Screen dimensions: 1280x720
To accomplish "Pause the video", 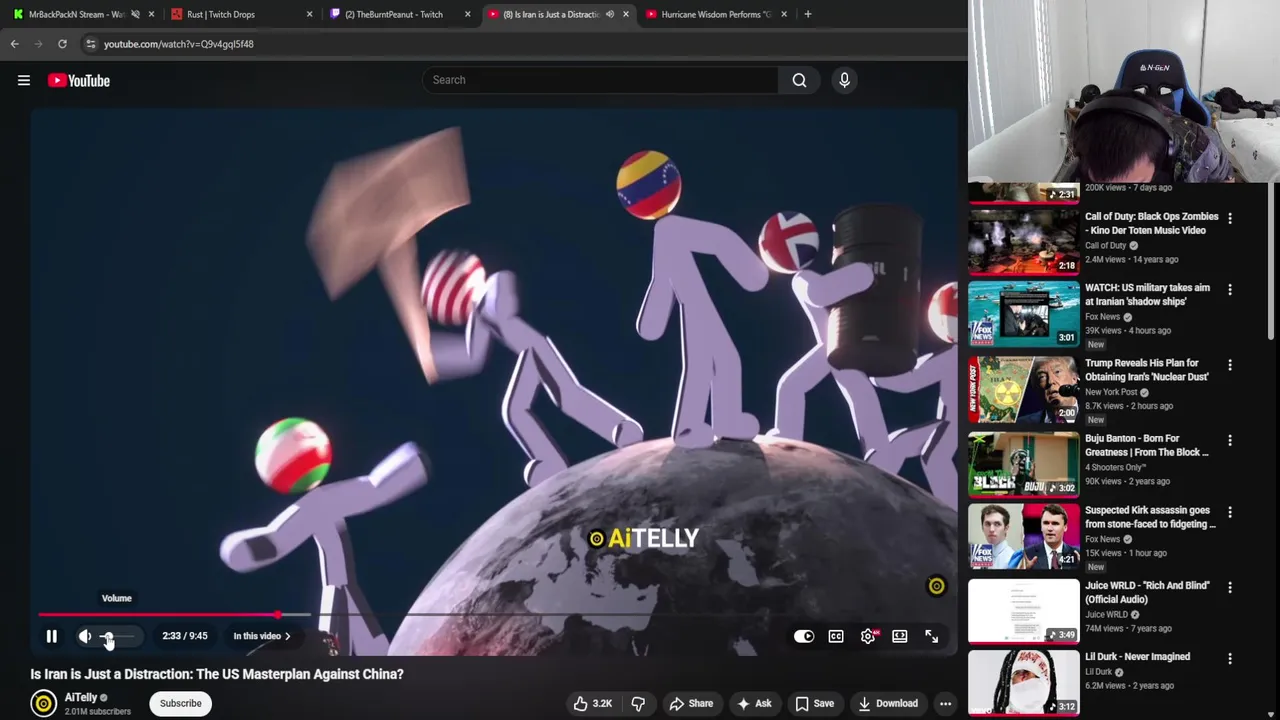I will (x=52, y=636).
